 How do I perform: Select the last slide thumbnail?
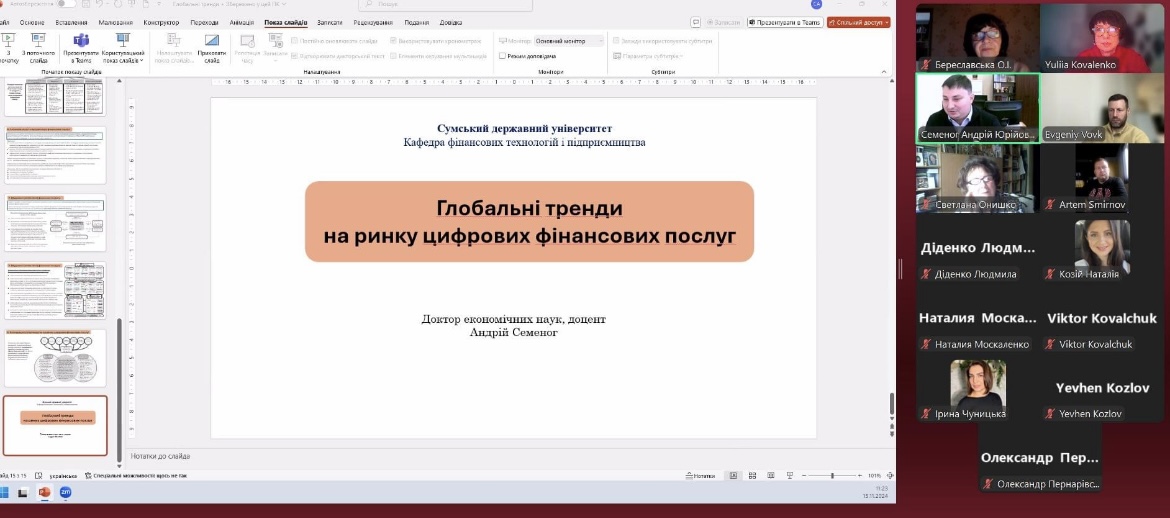(55, 425)
